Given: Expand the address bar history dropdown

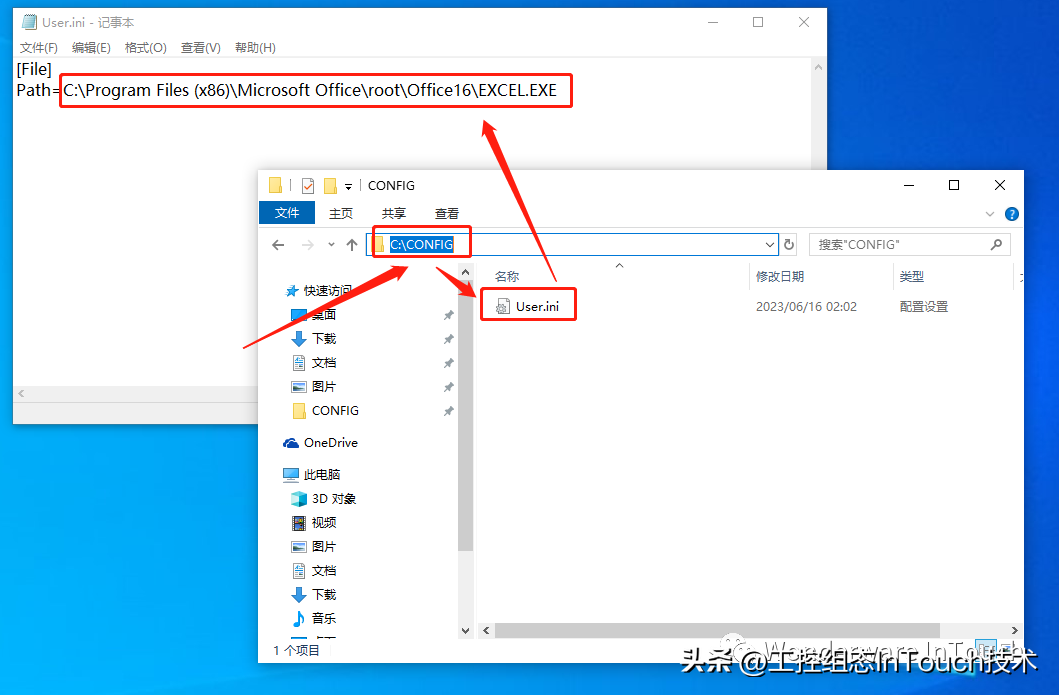Looking at the screenshot, I should (x=769, y=245).
